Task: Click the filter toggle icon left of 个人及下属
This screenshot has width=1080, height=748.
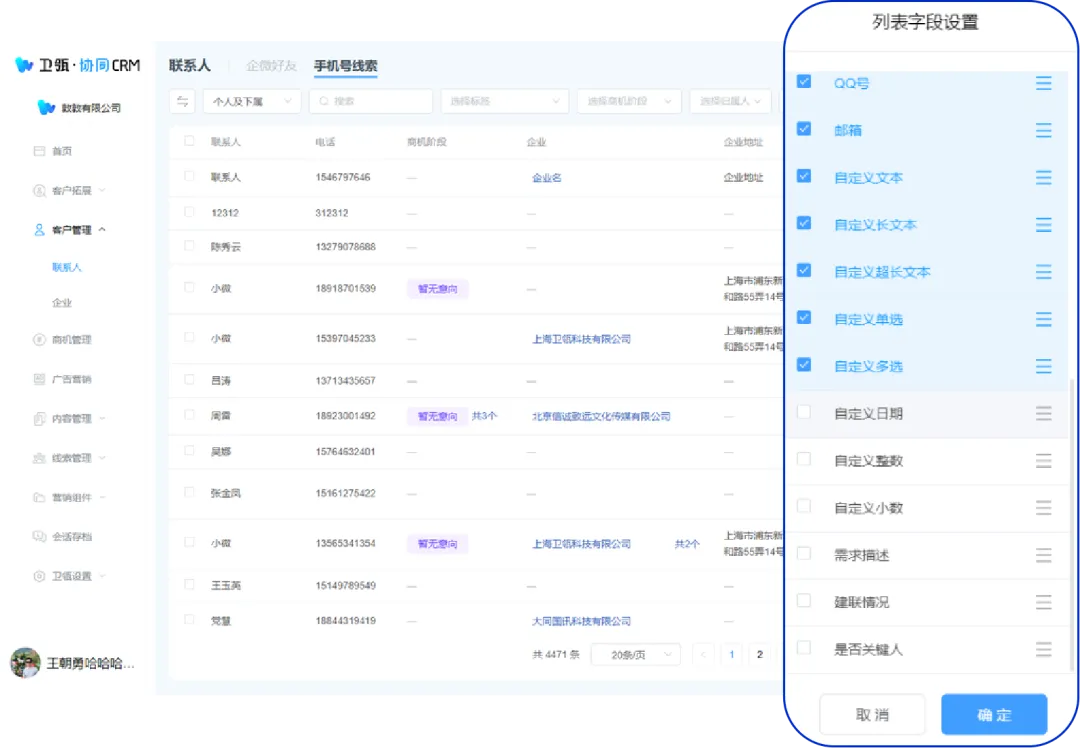Action: pyautogui.click(x=182, y=101)
